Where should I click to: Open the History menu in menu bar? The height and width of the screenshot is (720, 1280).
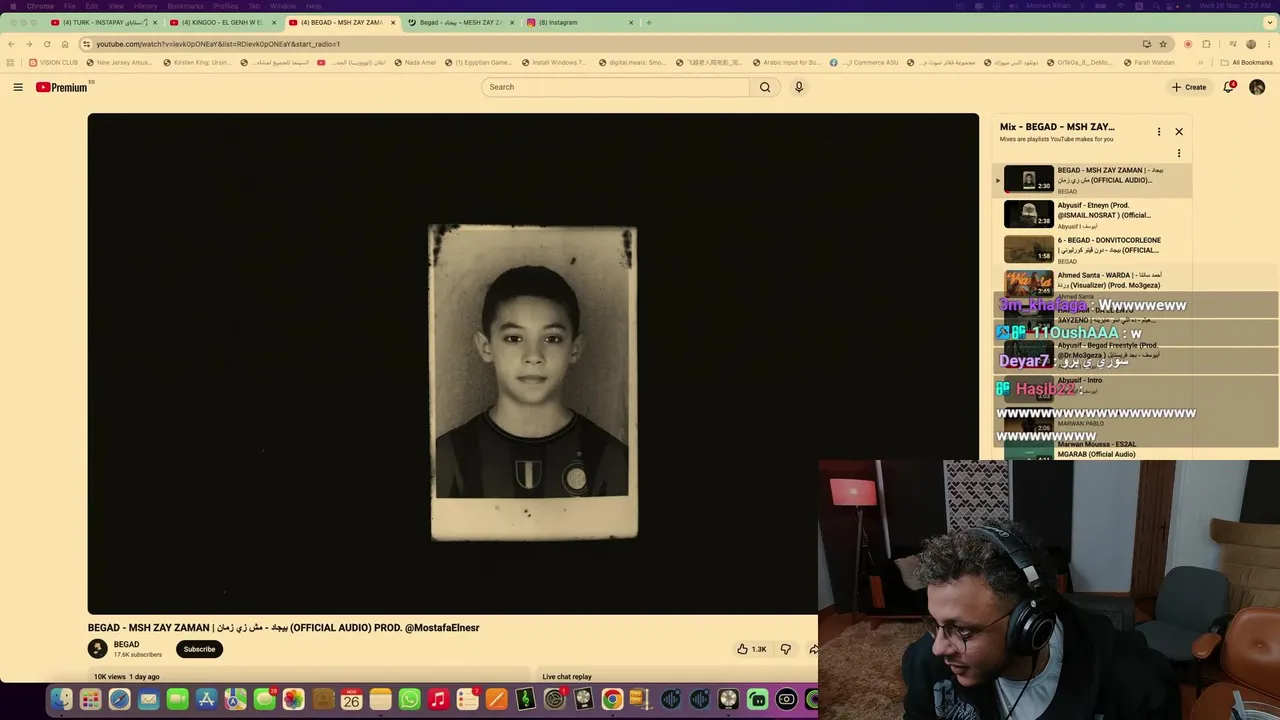[146, 6]
